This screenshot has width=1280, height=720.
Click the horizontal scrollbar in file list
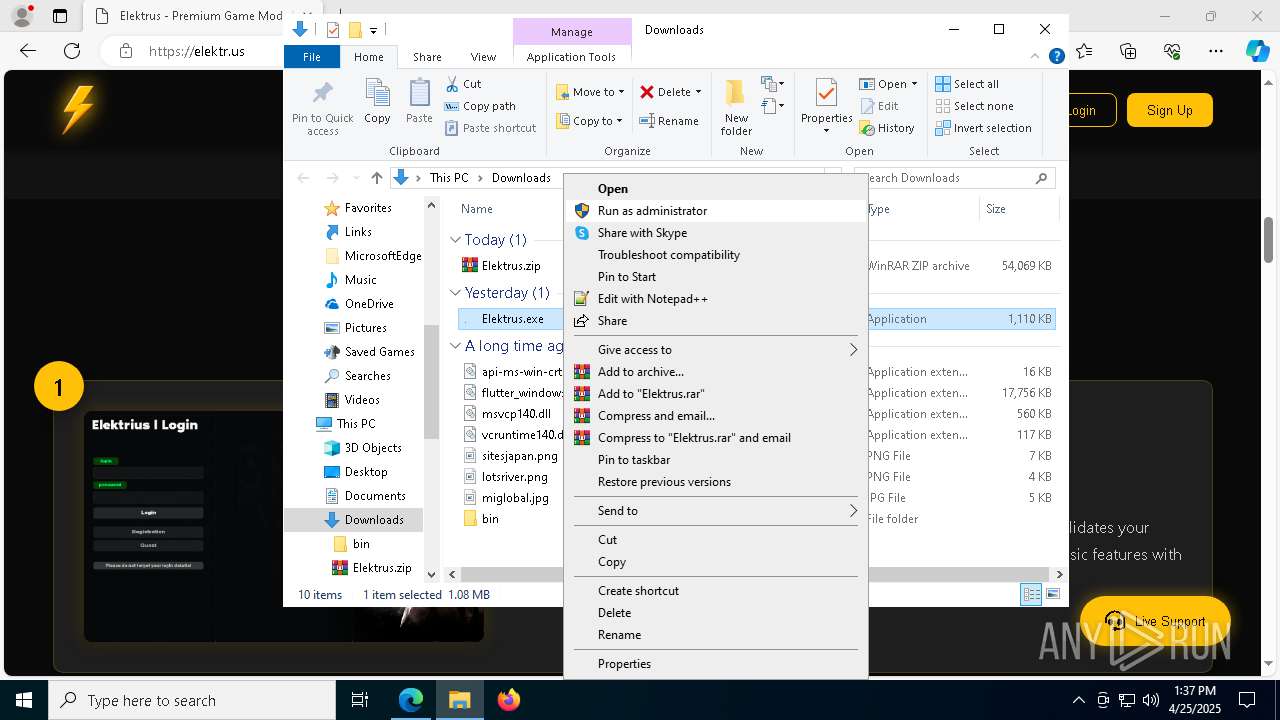(x=757, y=575)
